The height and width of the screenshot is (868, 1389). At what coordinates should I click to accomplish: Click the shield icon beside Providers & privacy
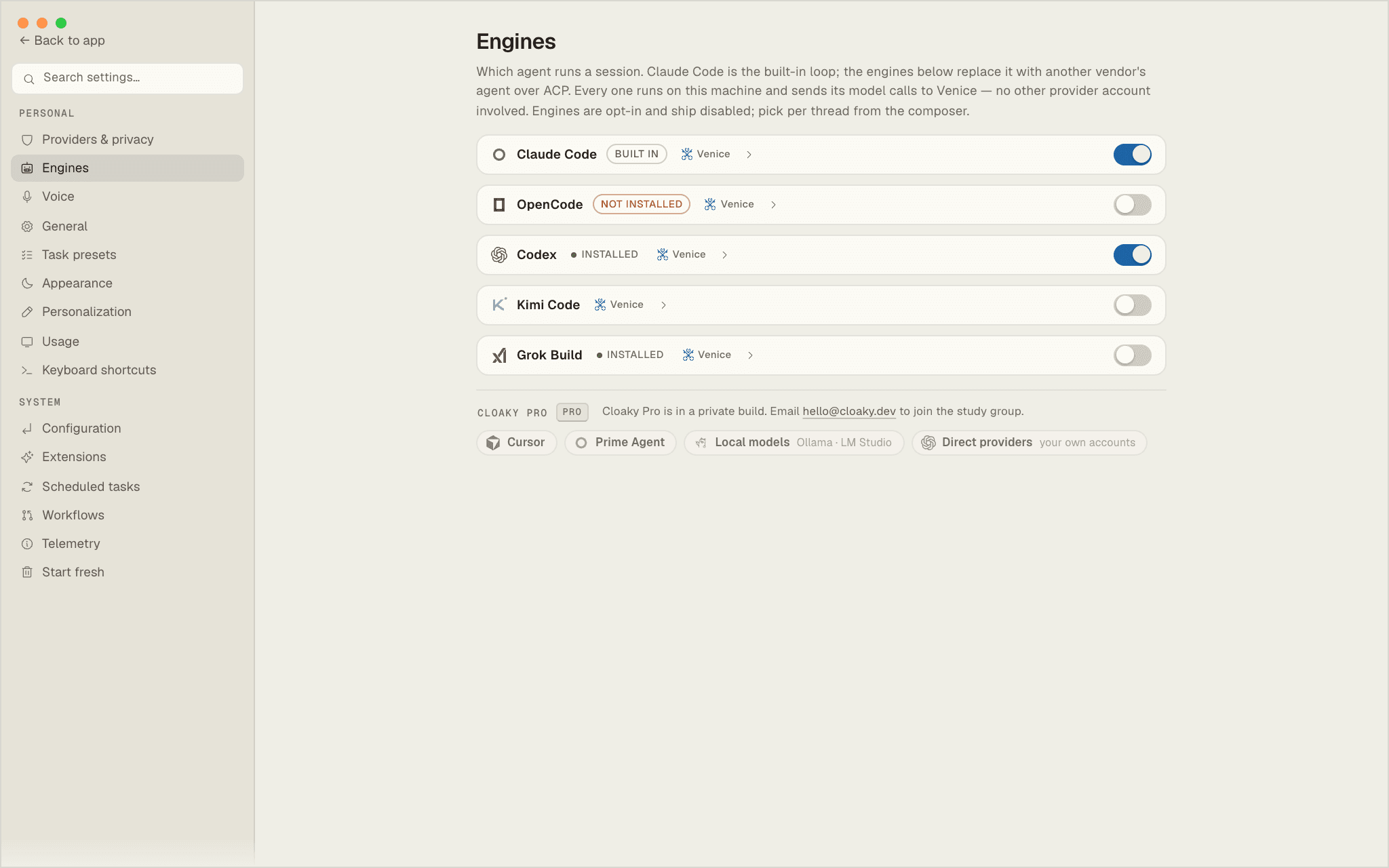[x=27, y=140]
